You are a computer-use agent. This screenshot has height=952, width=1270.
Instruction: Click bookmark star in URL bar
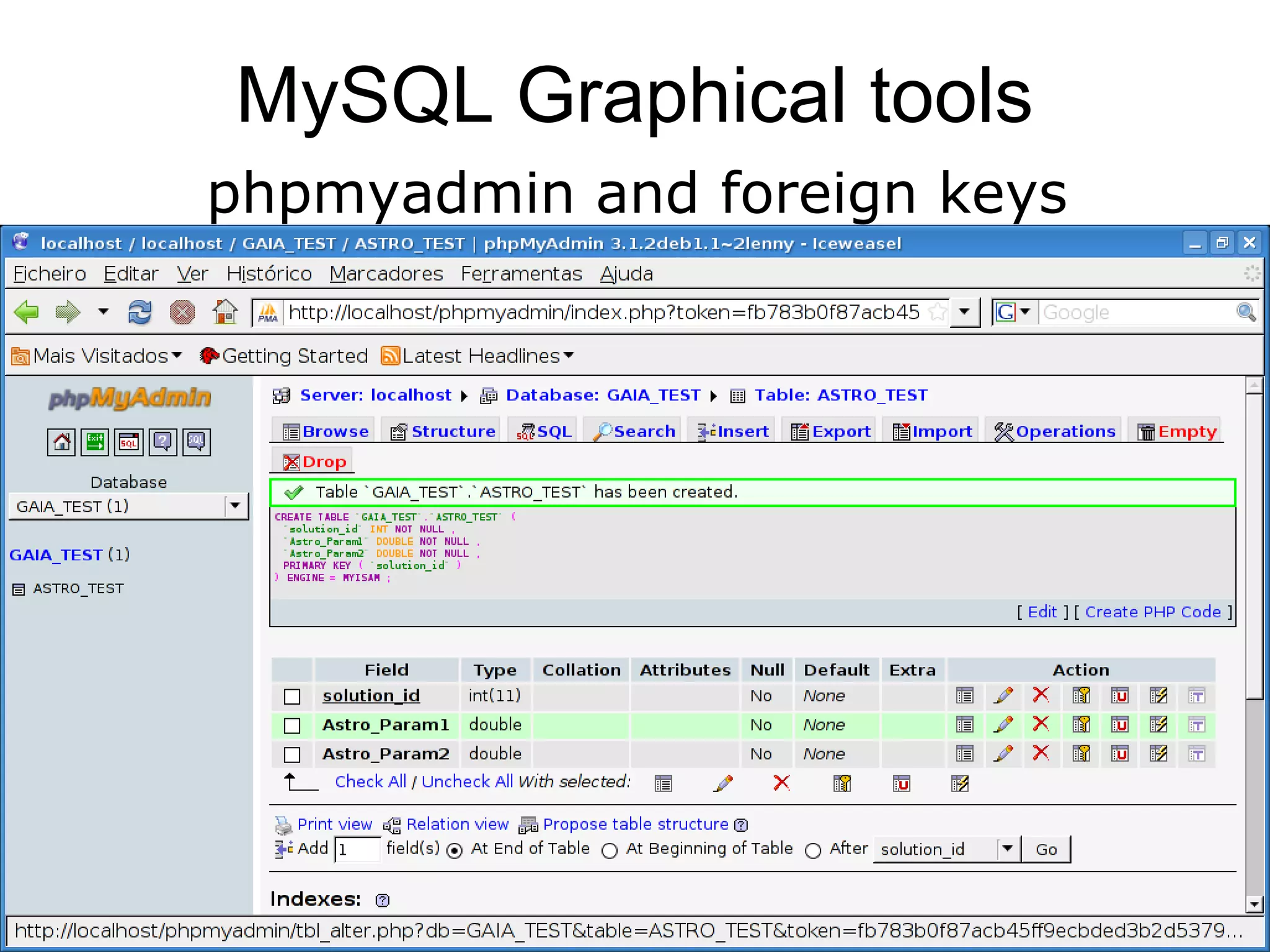coord(938,312)
